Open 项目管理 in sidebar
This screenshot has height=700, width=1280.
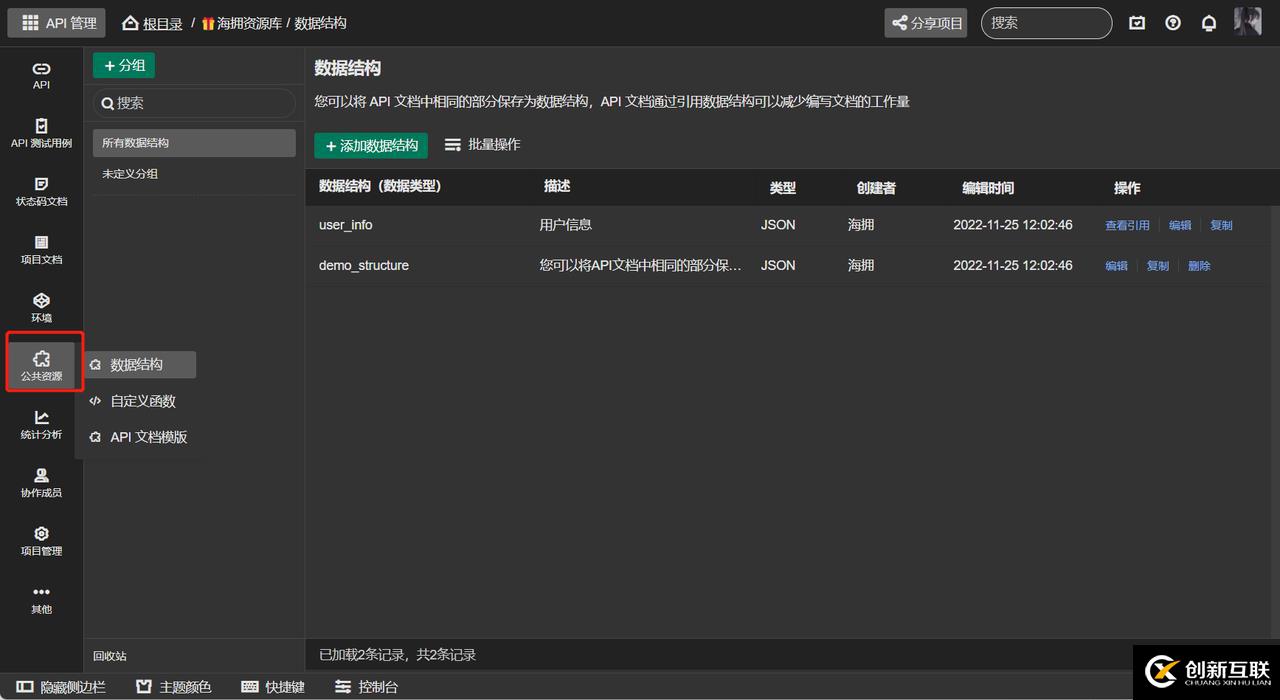41,540
